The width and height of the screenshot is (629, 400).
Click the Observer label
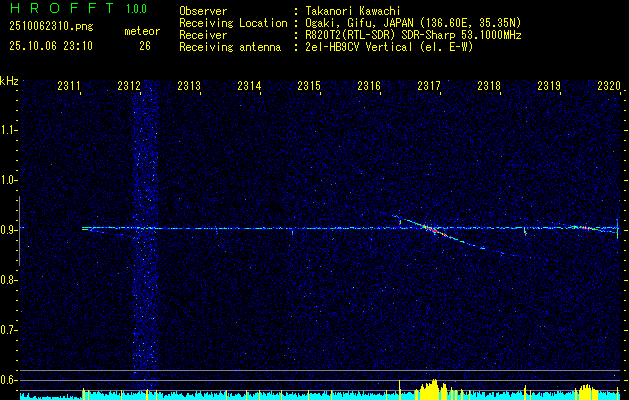click(x=203, y=11)
